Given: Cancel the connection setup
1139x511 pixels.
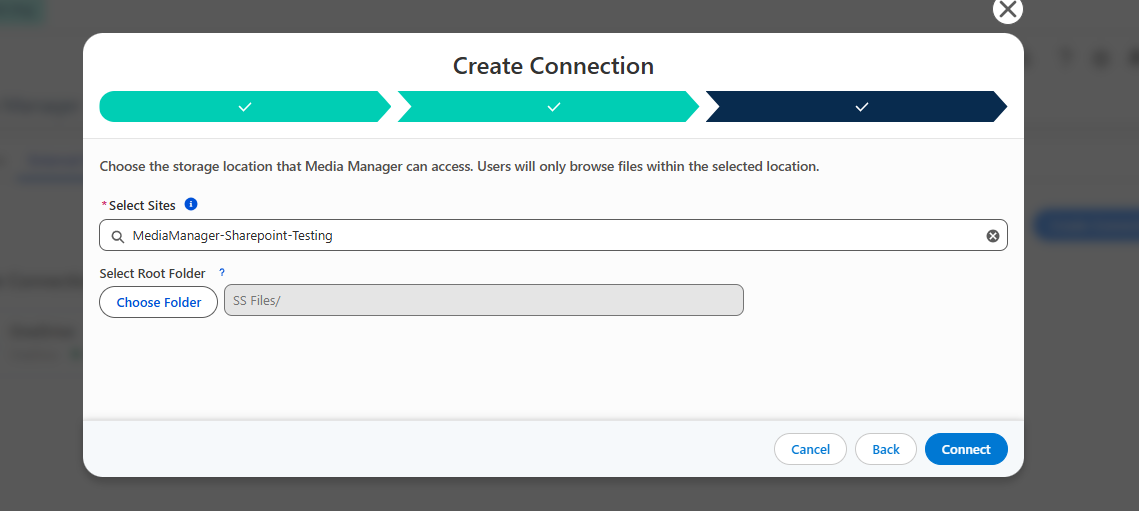Looking at the screenshot, I should point(811,449).
